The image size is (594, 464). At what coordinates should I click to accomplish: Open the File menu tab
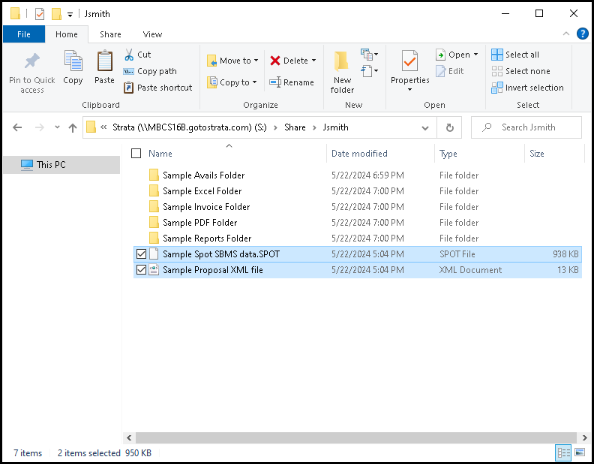pyautogui.click(x=24, y=34)
